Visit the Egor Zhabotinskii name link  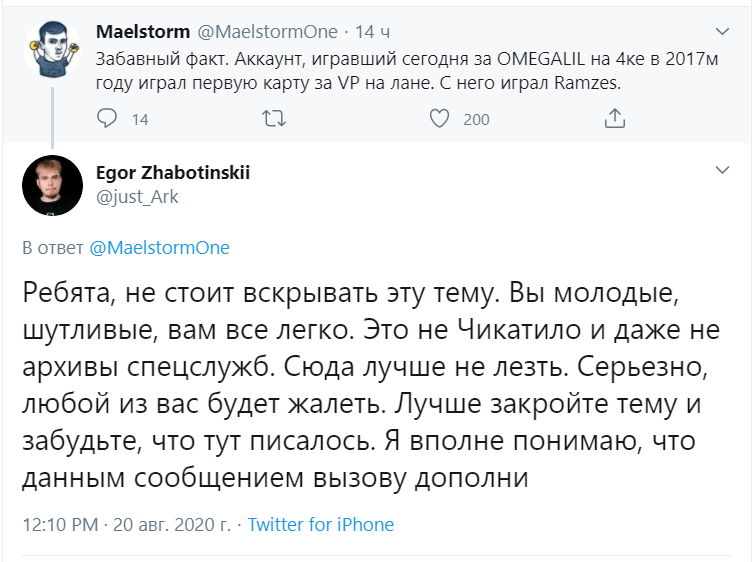[173, 173]
